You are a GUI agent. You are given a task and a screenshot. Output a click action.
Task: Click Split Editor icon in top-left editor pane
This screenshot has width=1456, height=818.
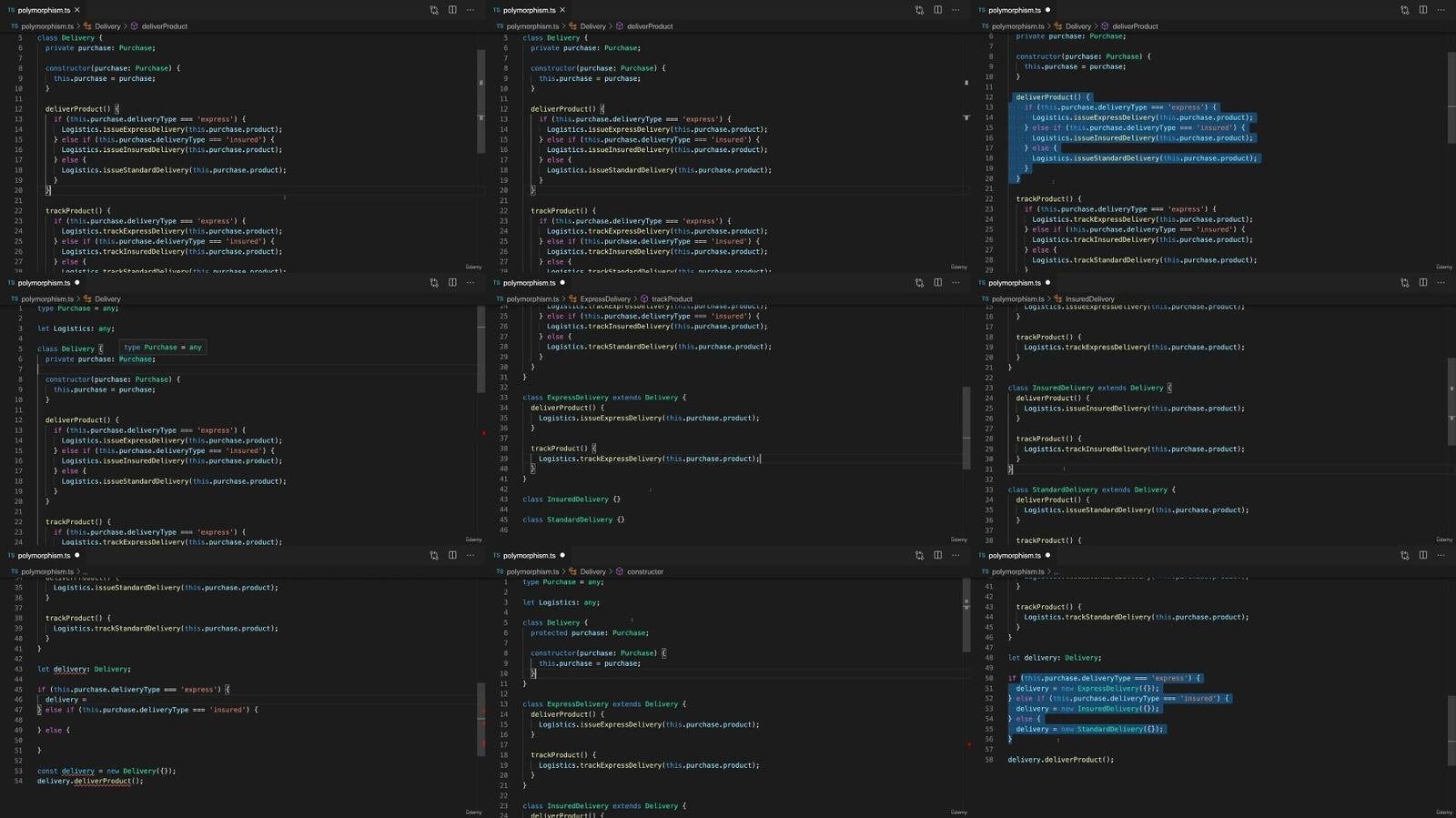452,10
